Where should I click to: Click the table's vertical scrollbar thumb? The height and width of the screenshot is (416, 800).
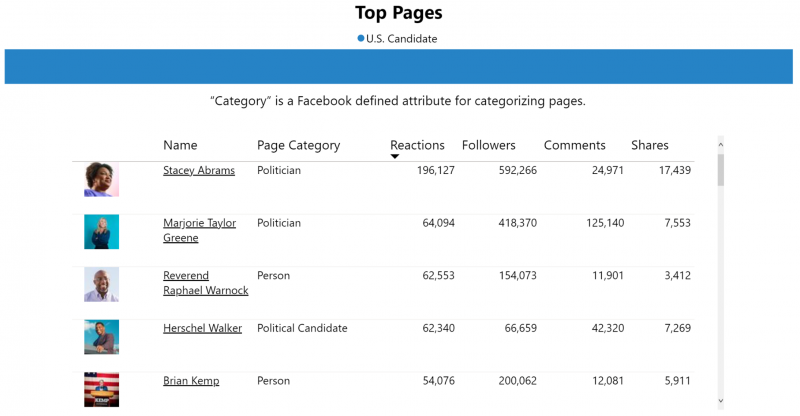pos(720,170)
